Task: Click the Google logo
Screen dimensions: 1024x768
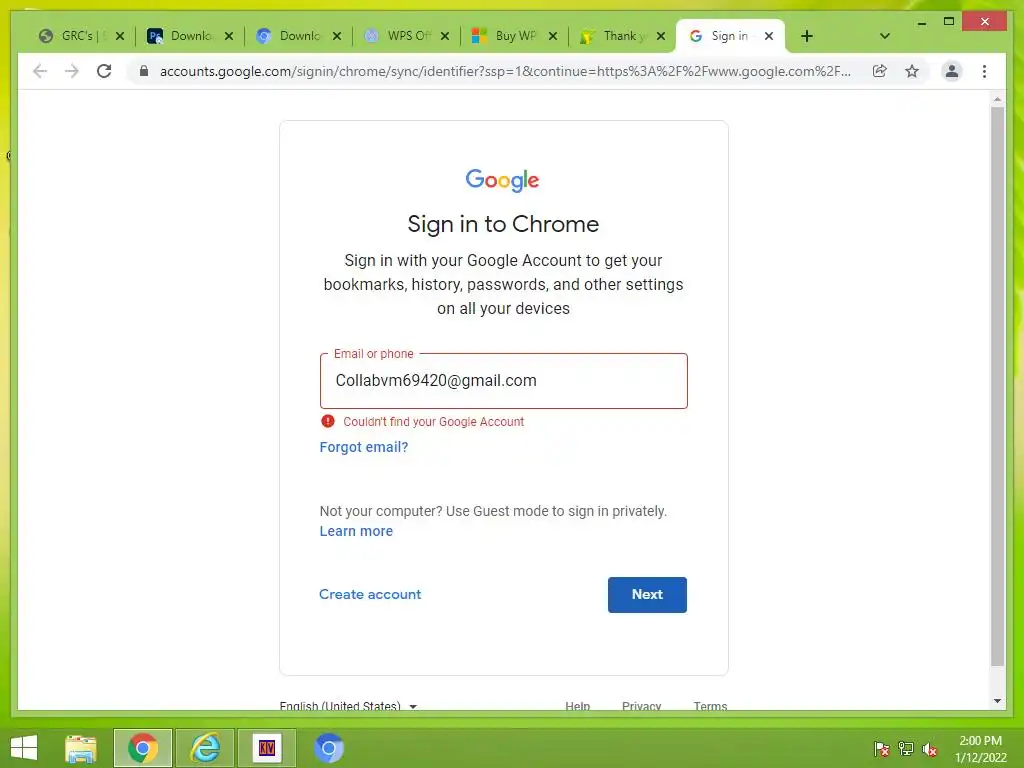Action: 502,180
